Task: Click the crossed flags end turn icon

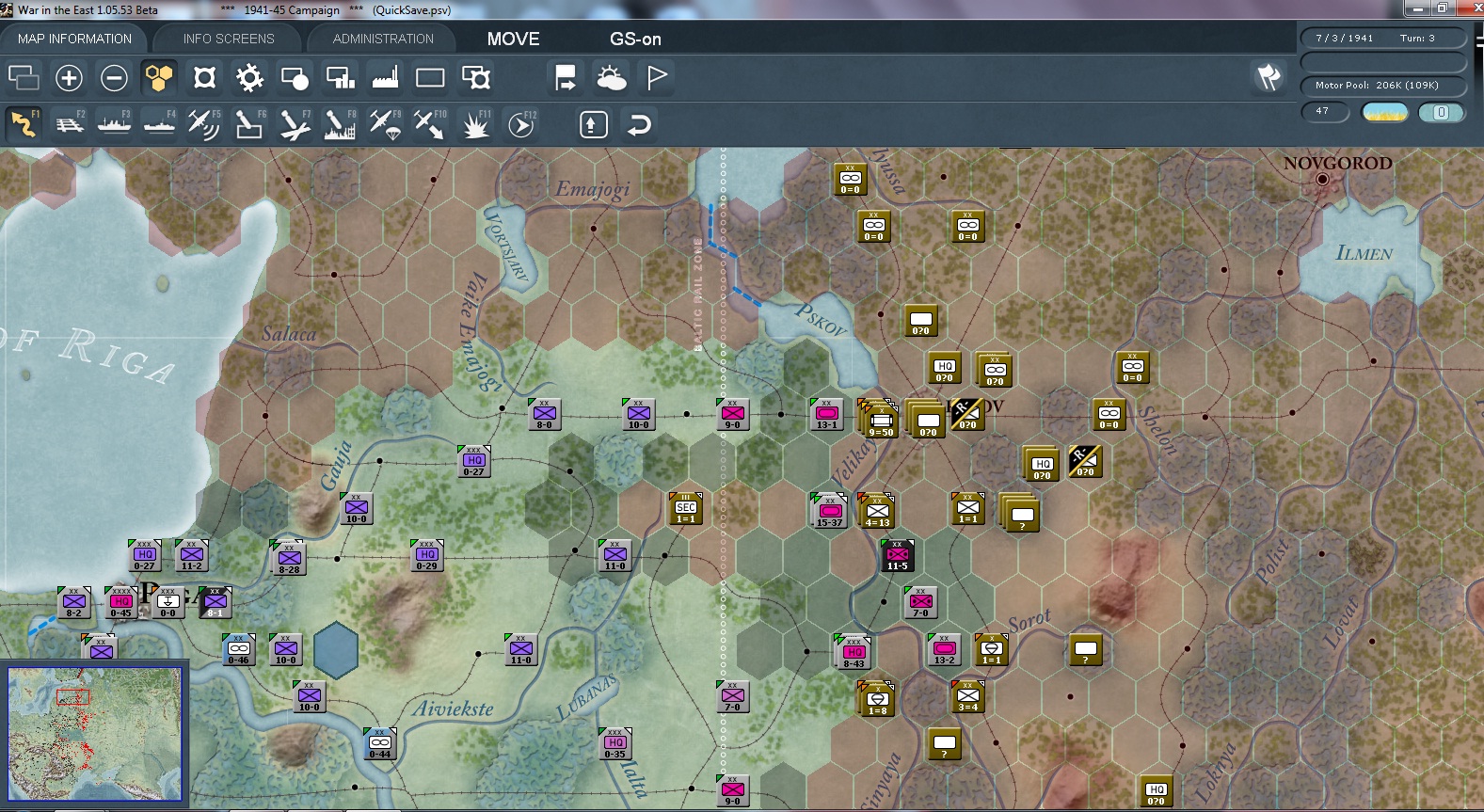Action: coord(1269,77)
